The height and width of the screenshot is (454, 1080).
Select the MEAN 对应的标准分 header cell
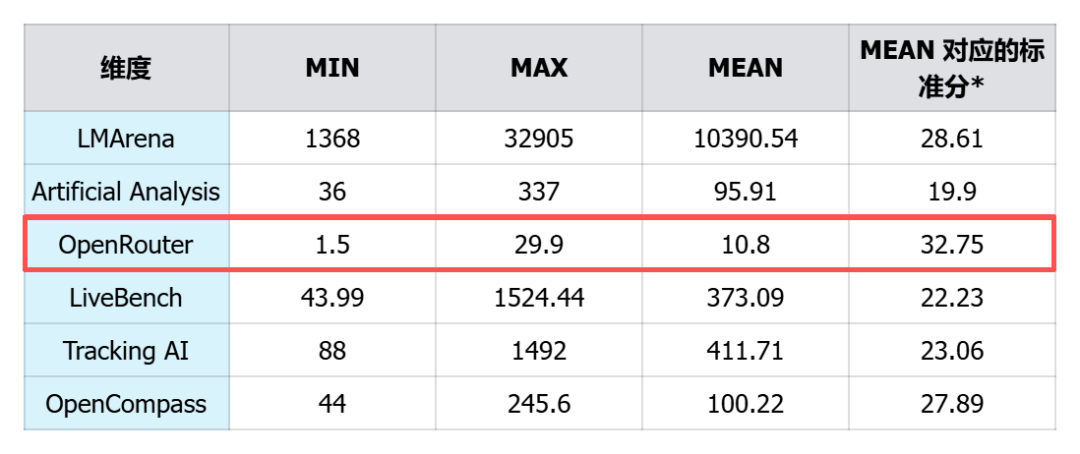tap(952, 68)
